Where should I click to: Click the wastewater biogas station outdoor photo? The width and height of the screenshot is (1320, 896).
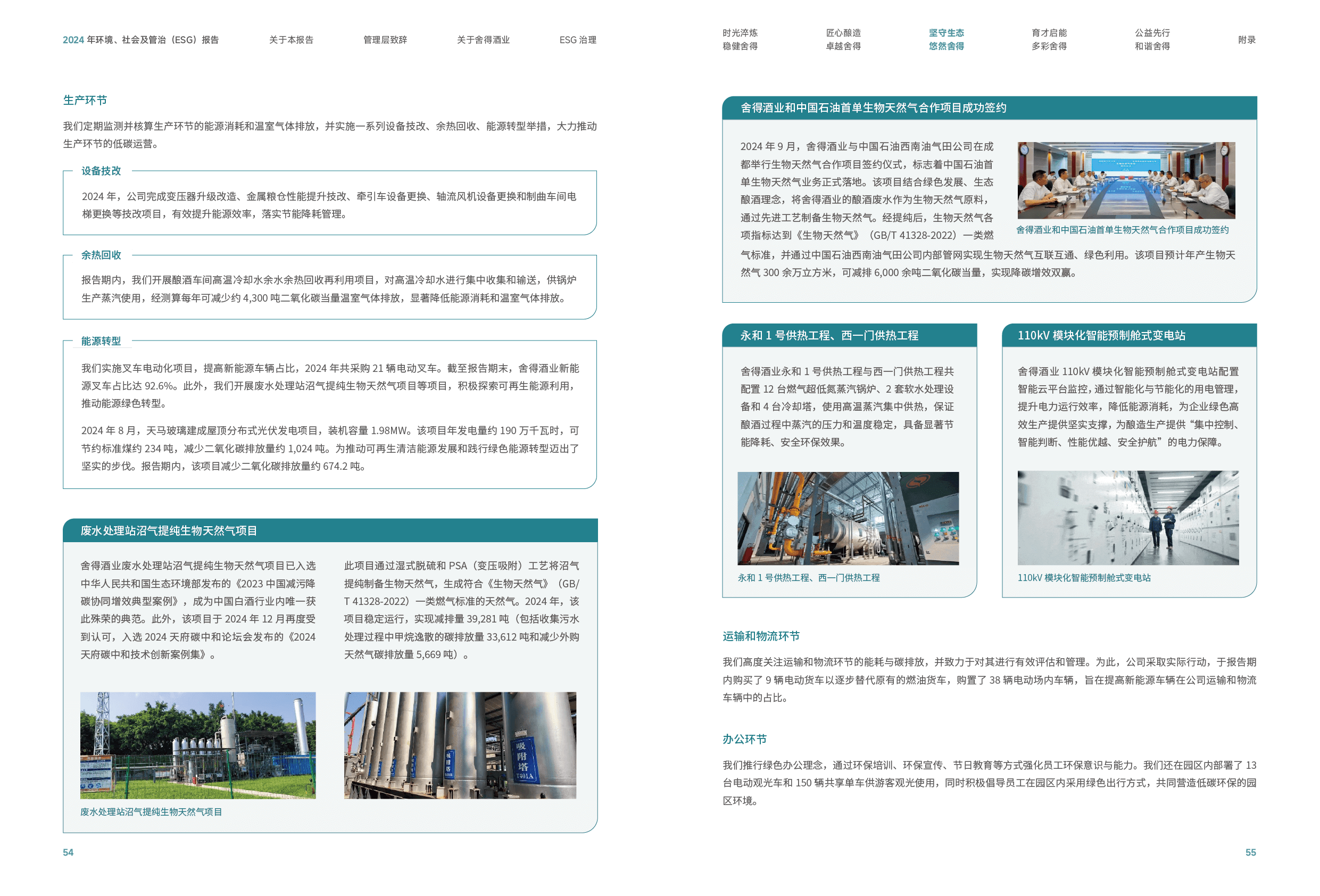[198, 745]
